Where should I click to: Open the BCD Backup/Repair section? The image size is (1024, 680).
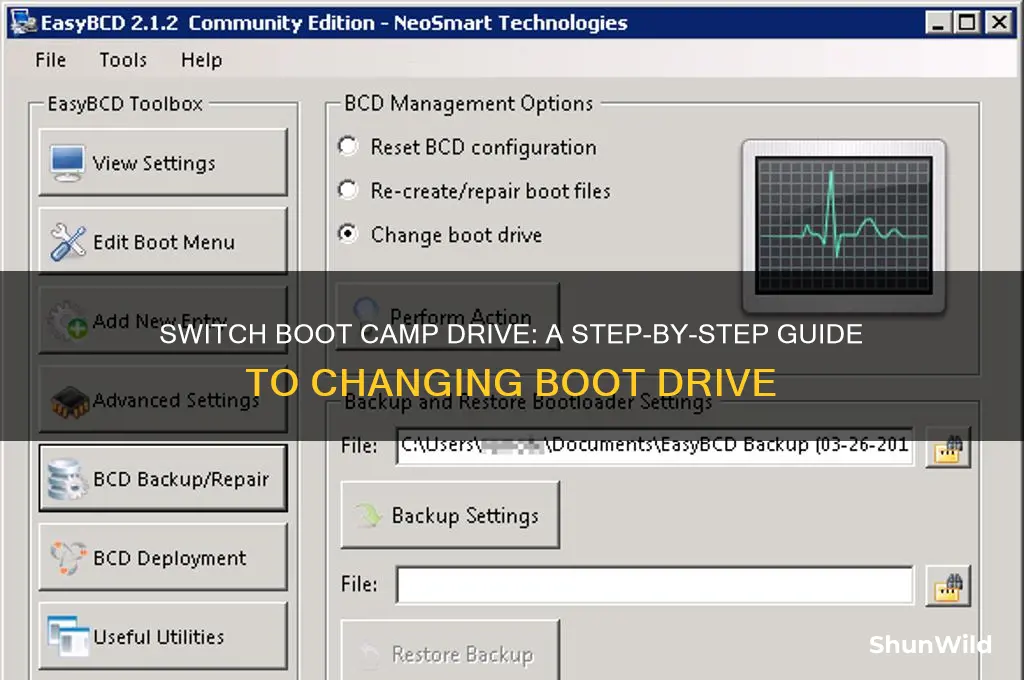pyautogui.click(x=163, y=478)
